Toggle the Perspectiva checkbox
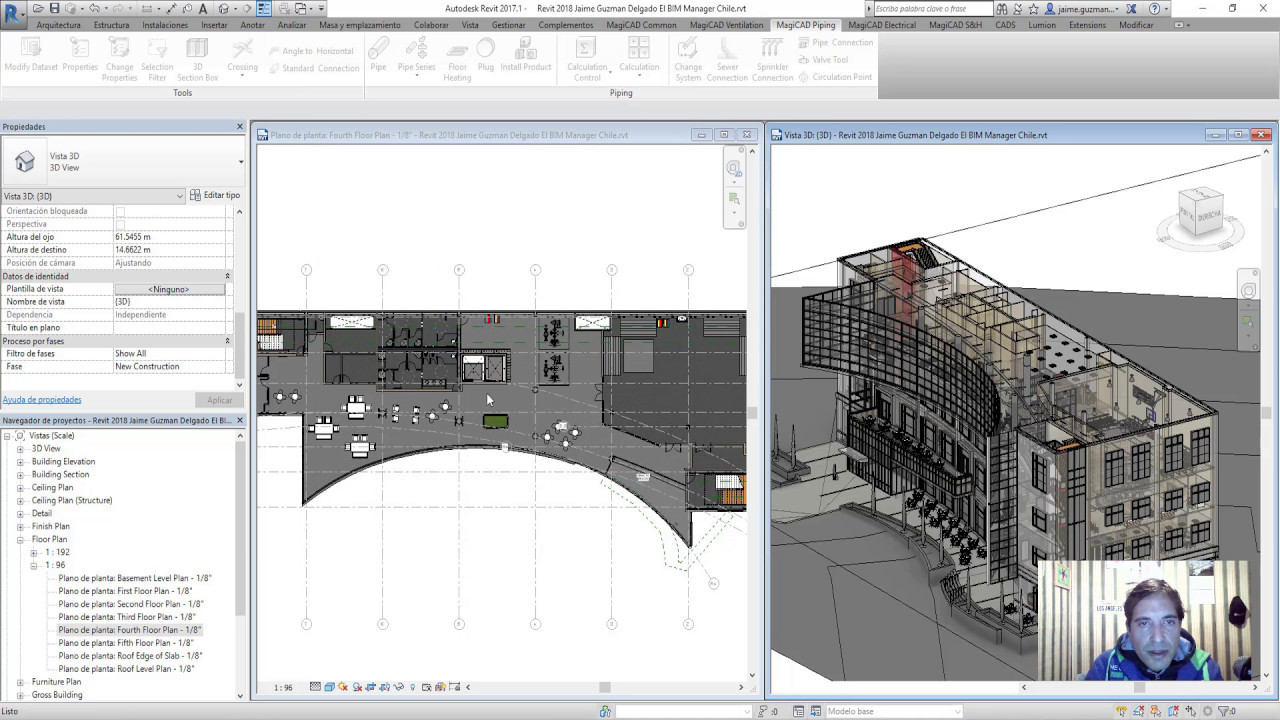This screenshot has width=1280, height=720. [120, 225]
